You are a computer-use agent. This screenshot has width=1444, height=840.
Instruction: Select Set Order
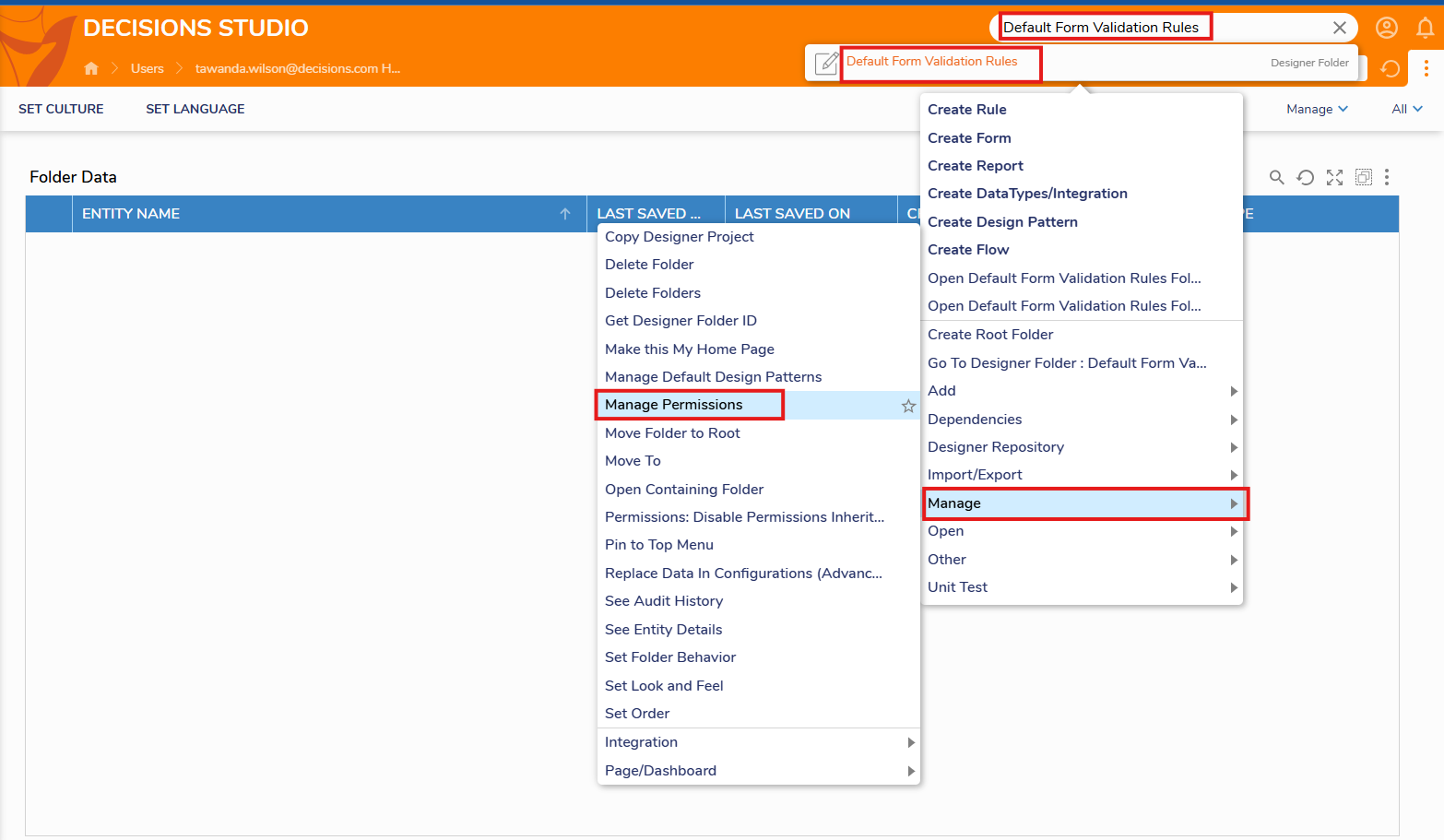pos(637,714)
